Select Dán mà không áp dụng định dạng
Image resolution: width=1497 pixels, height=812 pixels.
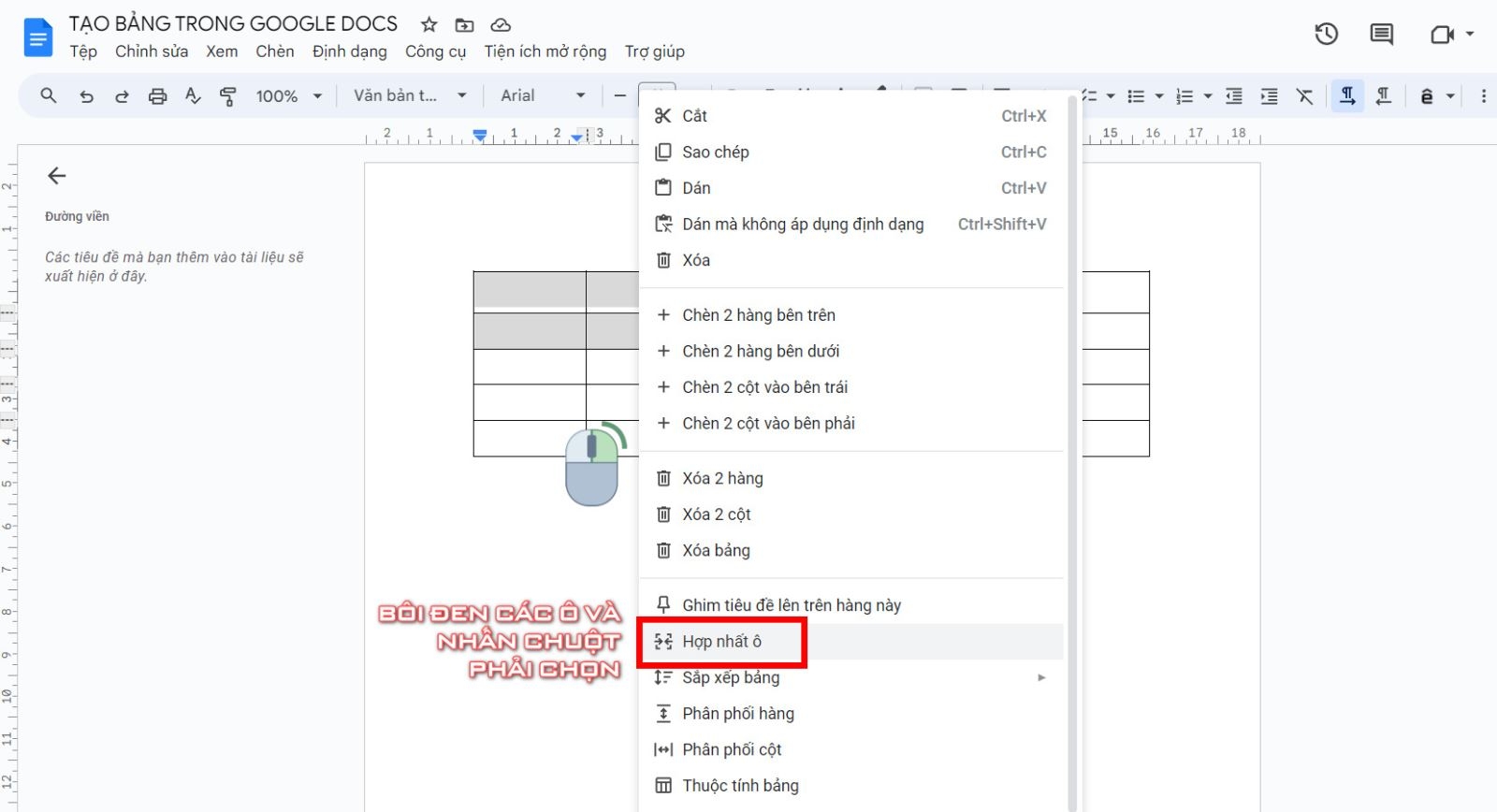click(x=851, y=225)
